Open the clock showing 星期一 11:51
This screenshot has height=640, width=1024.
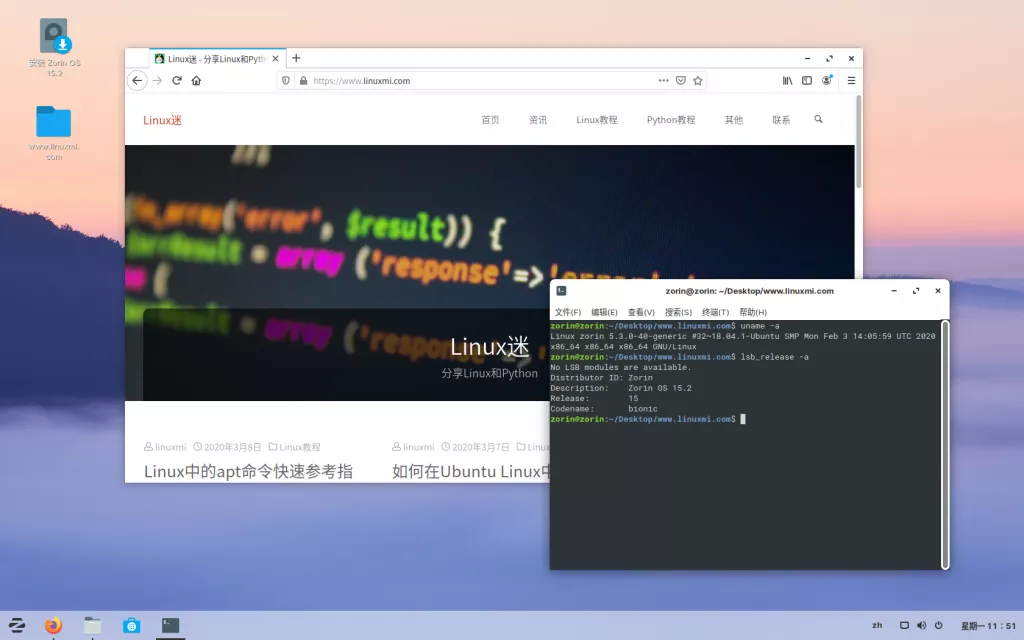[x=988, y=626]
